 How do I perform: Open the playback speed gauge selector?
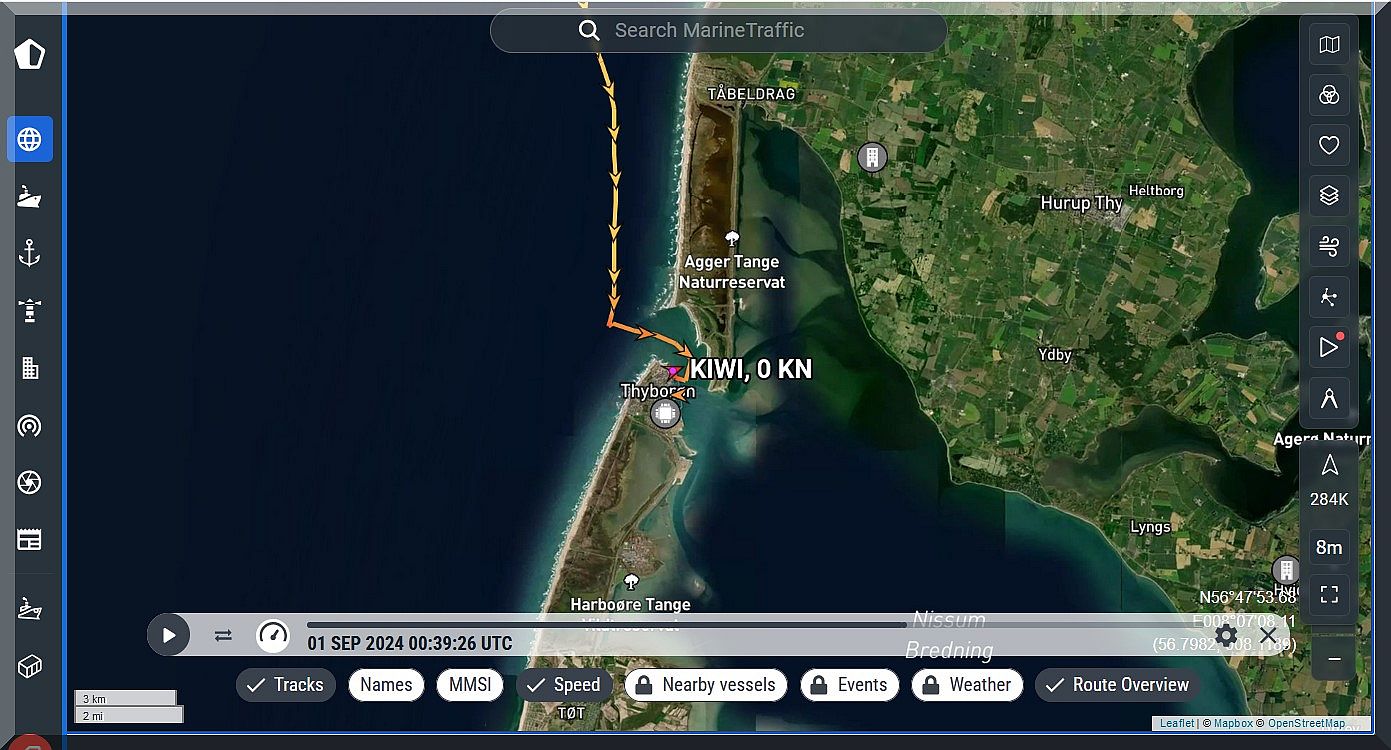[x=272, y=635]
